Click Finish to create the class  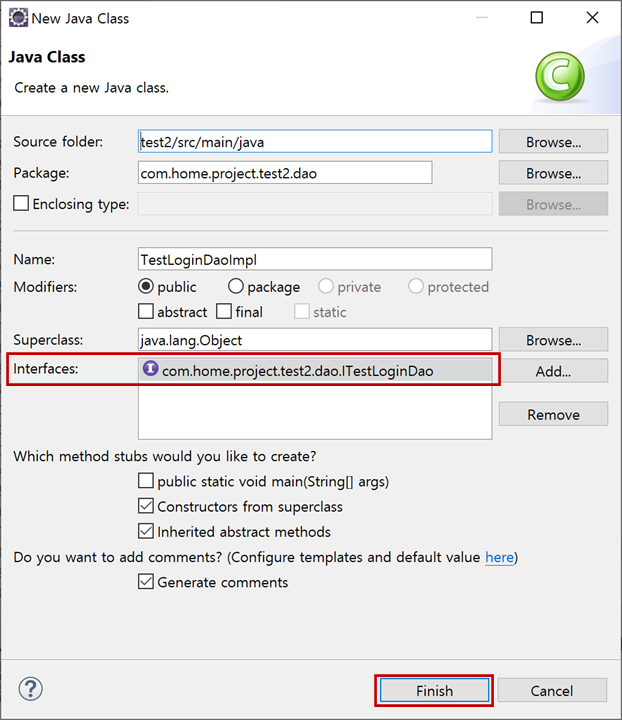(x=434, y=690)
